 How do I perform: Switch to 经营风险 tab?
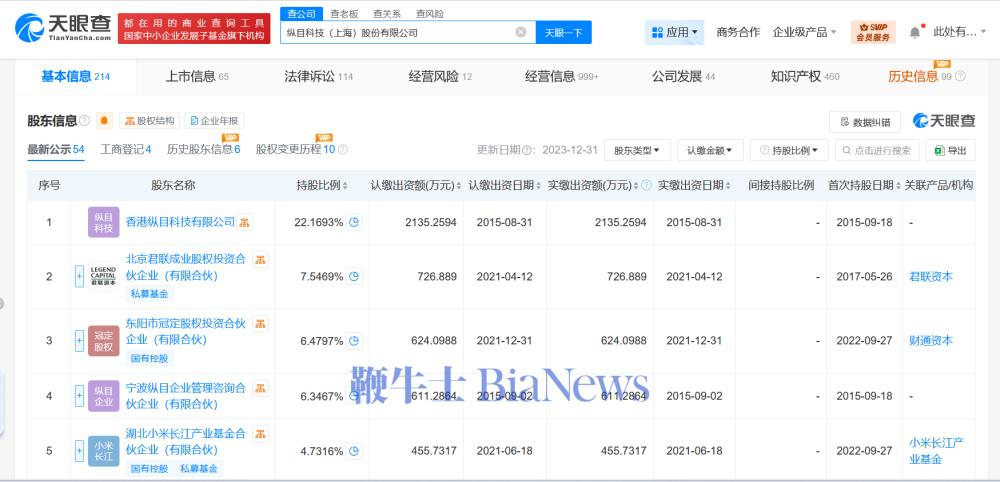coord(440,77)
